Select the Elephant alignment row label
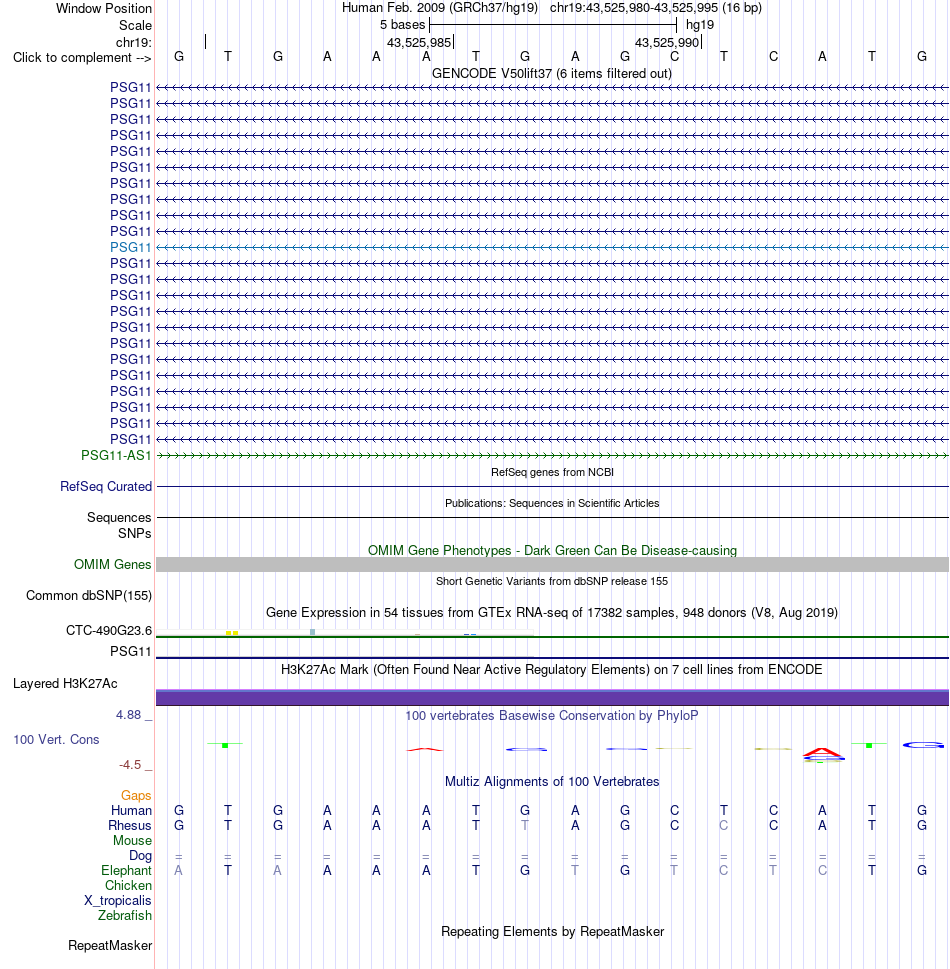This screenshot has height=969, width=950. (126, 870)
